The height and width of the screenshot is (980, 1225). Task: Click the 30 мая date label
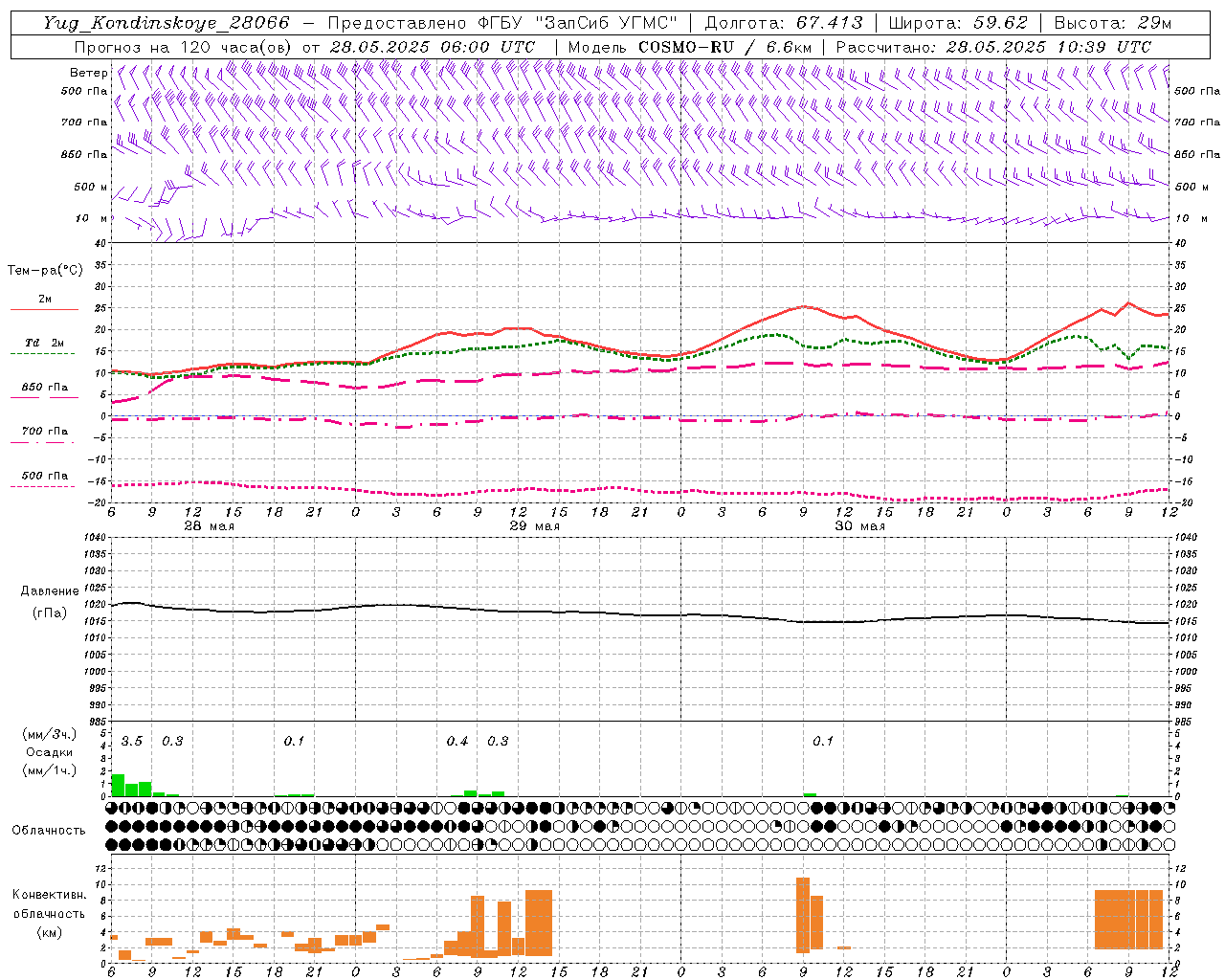tap(859, 526)
